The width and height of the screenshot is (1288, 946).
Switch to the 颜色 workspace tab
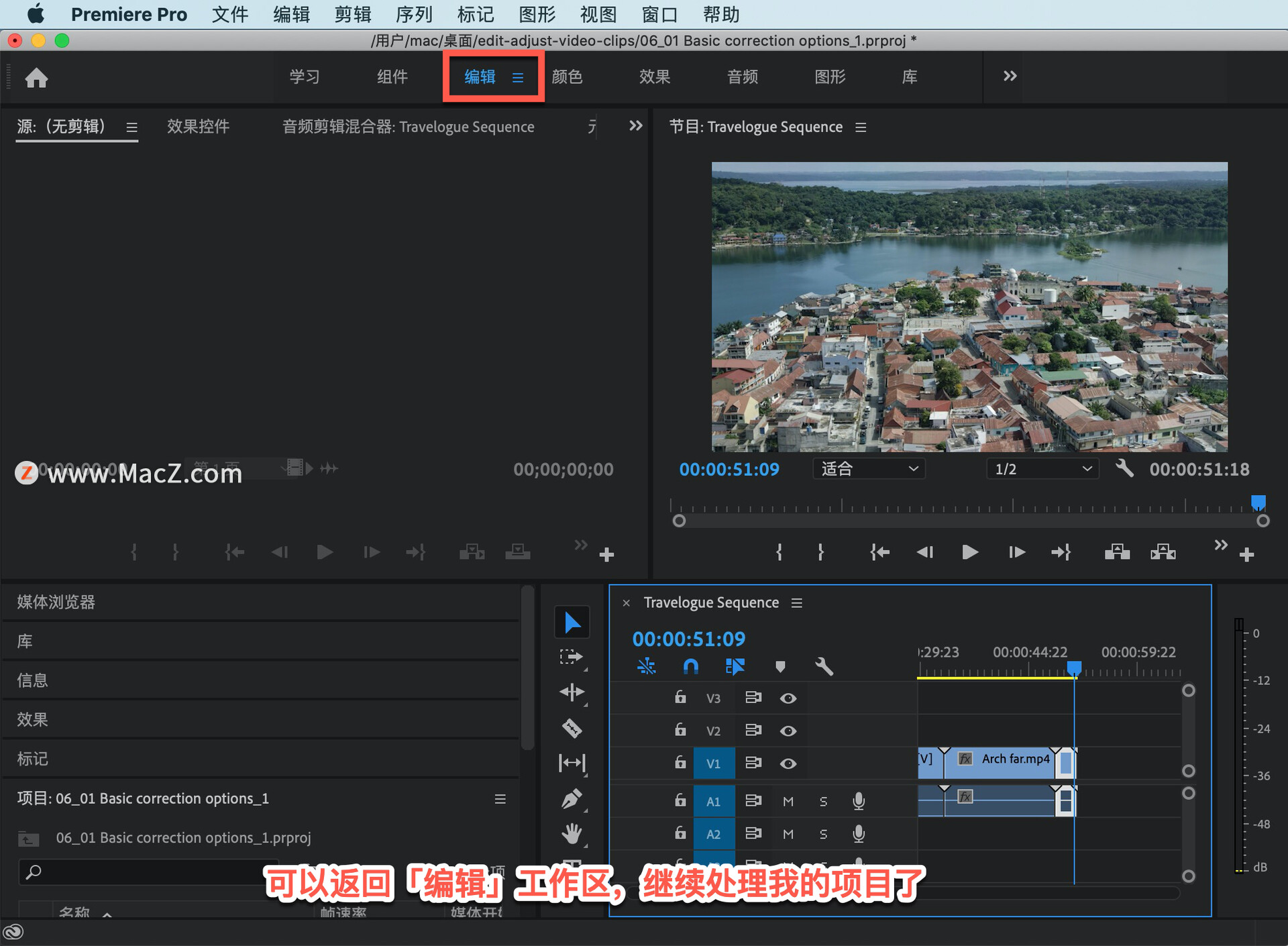pyautogui.click(x=567, y=76)
